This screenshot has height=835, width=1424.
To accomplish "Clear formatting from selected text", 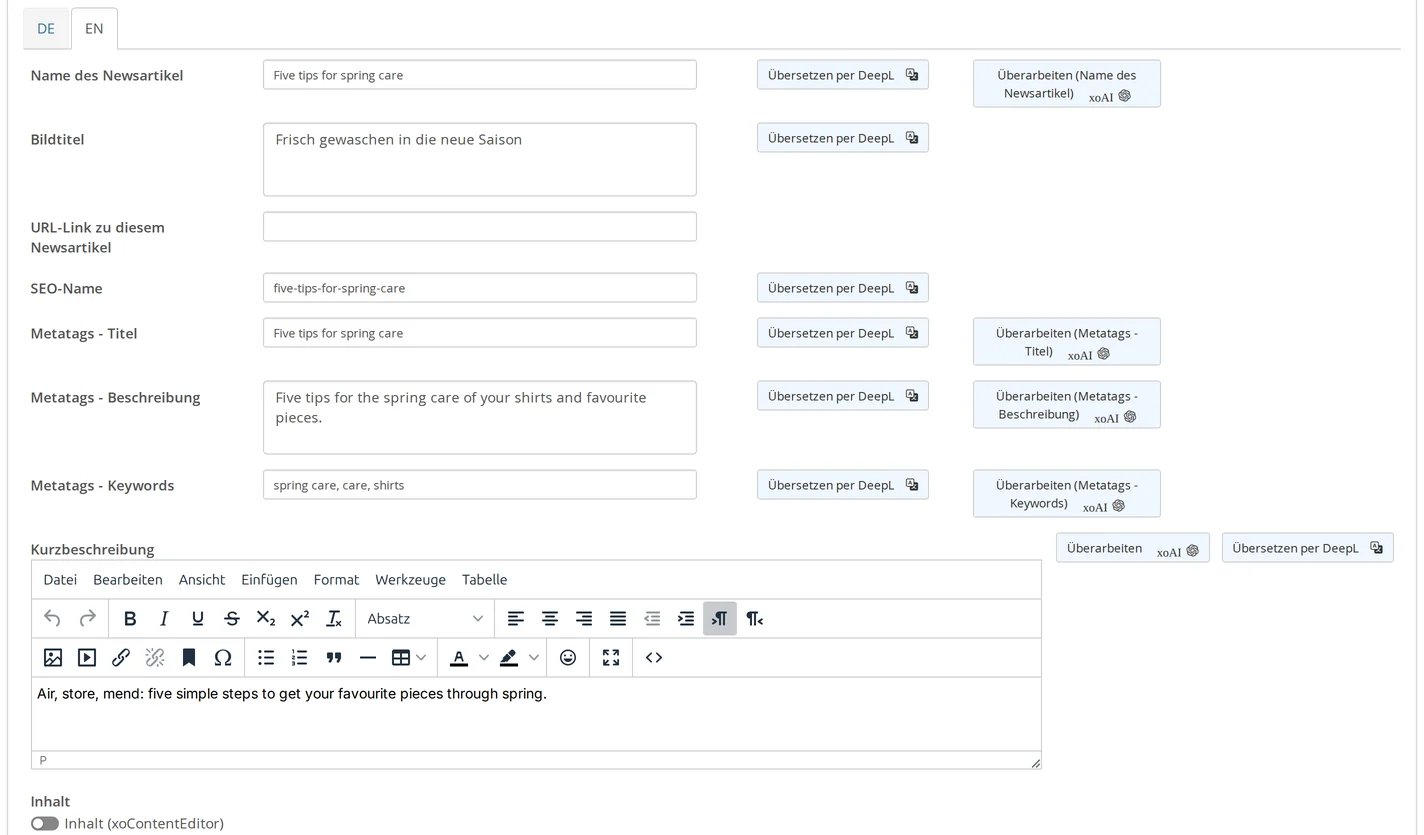I will [334, 619].
